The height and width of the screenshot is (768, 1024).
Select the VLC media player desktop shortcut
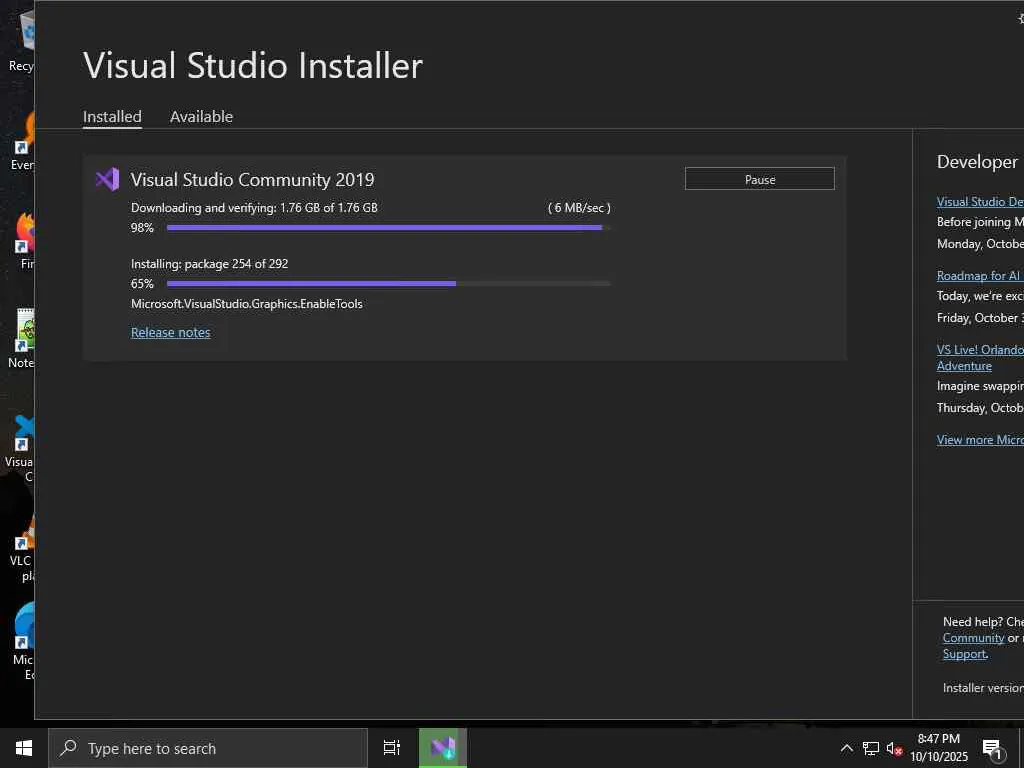tap(22, 547)
